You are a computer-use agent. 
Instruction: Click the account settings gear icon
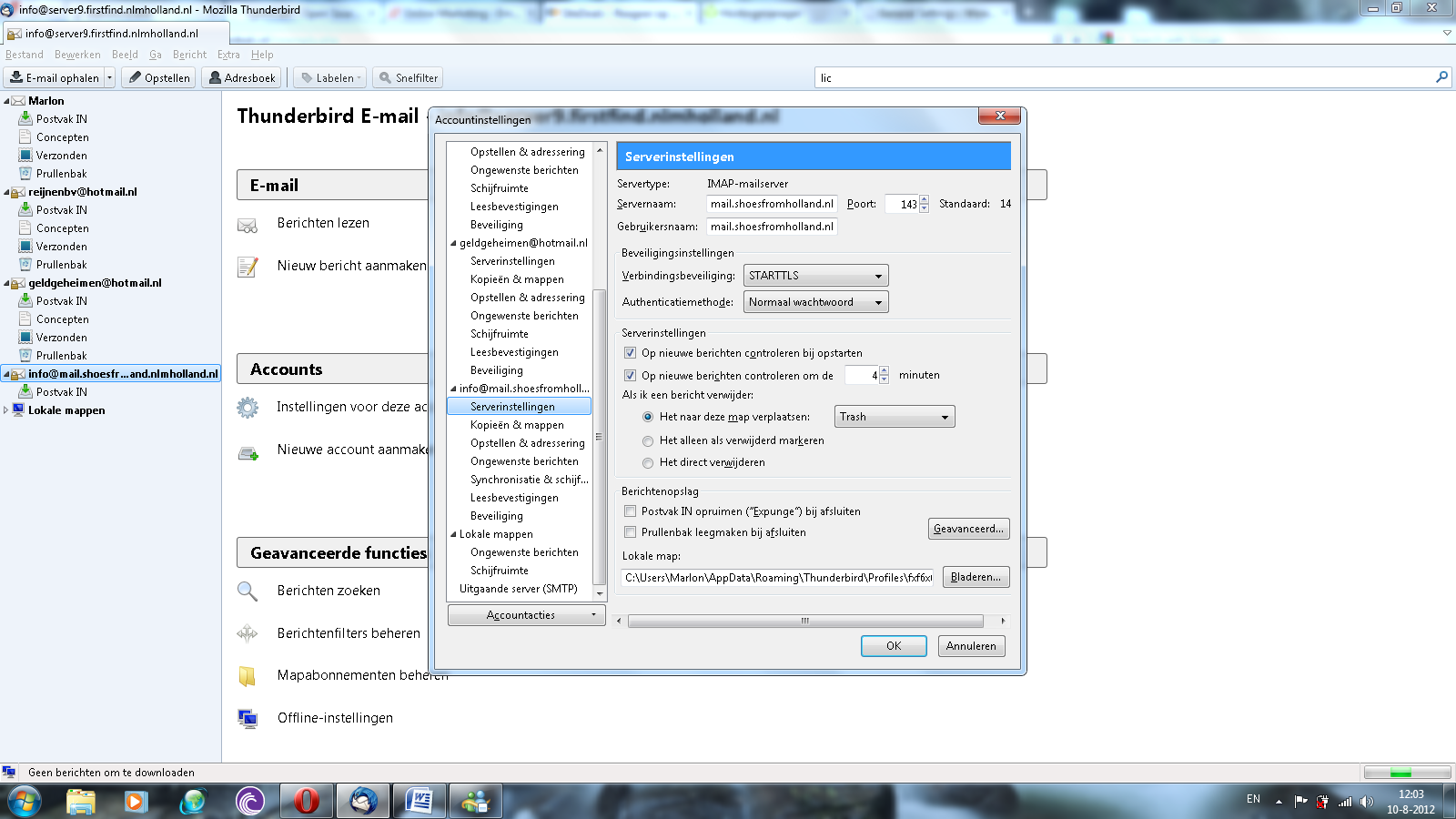pyautogui.click(x=248, y=408)
